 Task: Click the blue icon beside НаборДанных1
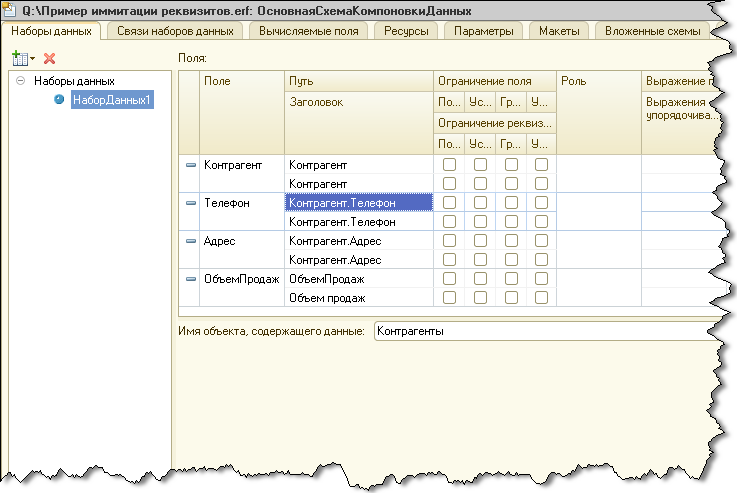pos(59,100)
